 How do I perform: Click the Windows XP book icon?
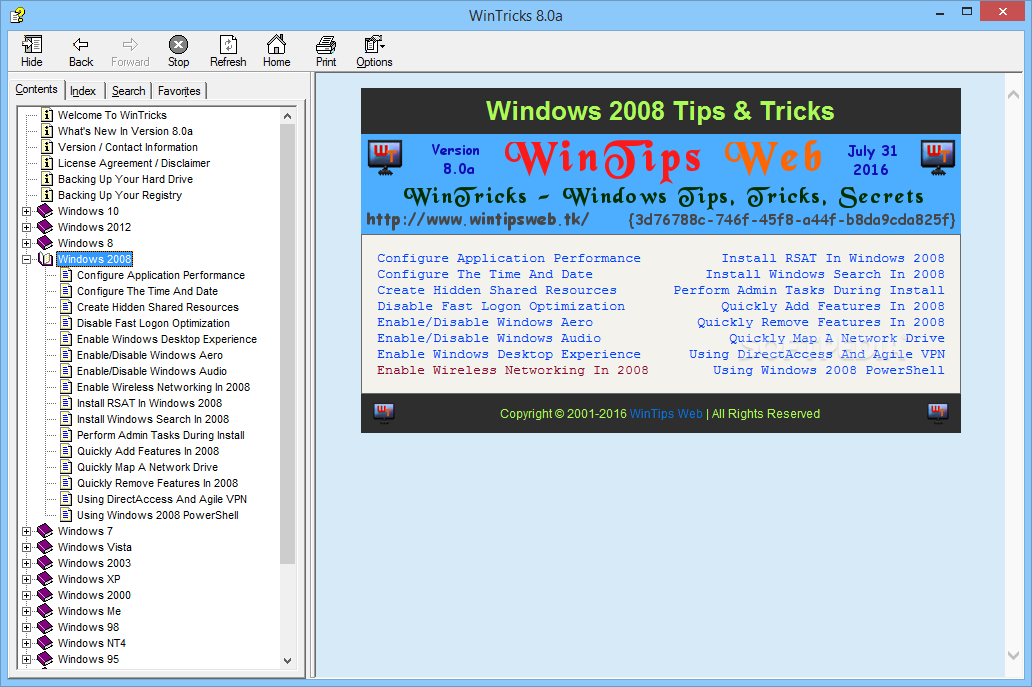point(45,579)
